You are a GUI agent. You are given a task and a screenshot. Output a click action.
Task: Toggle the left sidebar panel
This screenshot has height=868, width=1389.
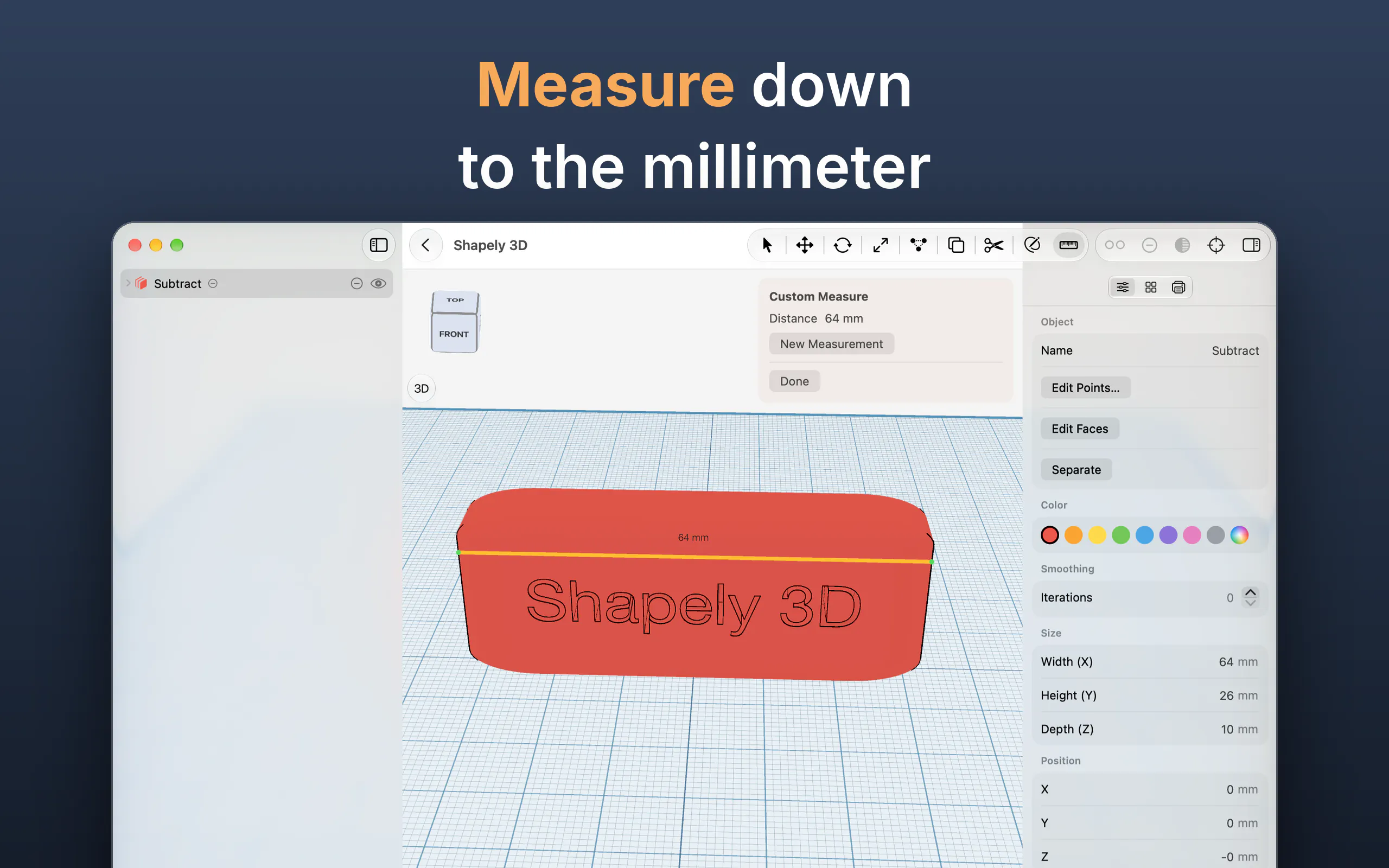pyautogui.click(x=379, y=245)
